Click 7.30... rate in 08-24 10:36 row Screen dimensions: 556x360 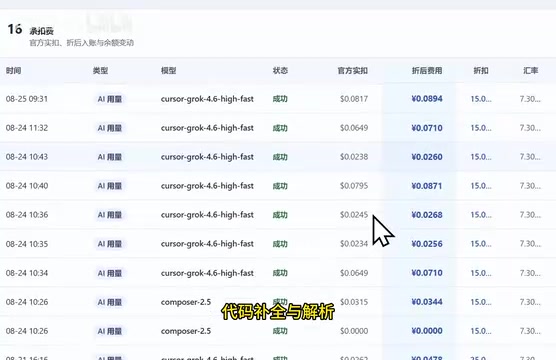click(530, 215)
